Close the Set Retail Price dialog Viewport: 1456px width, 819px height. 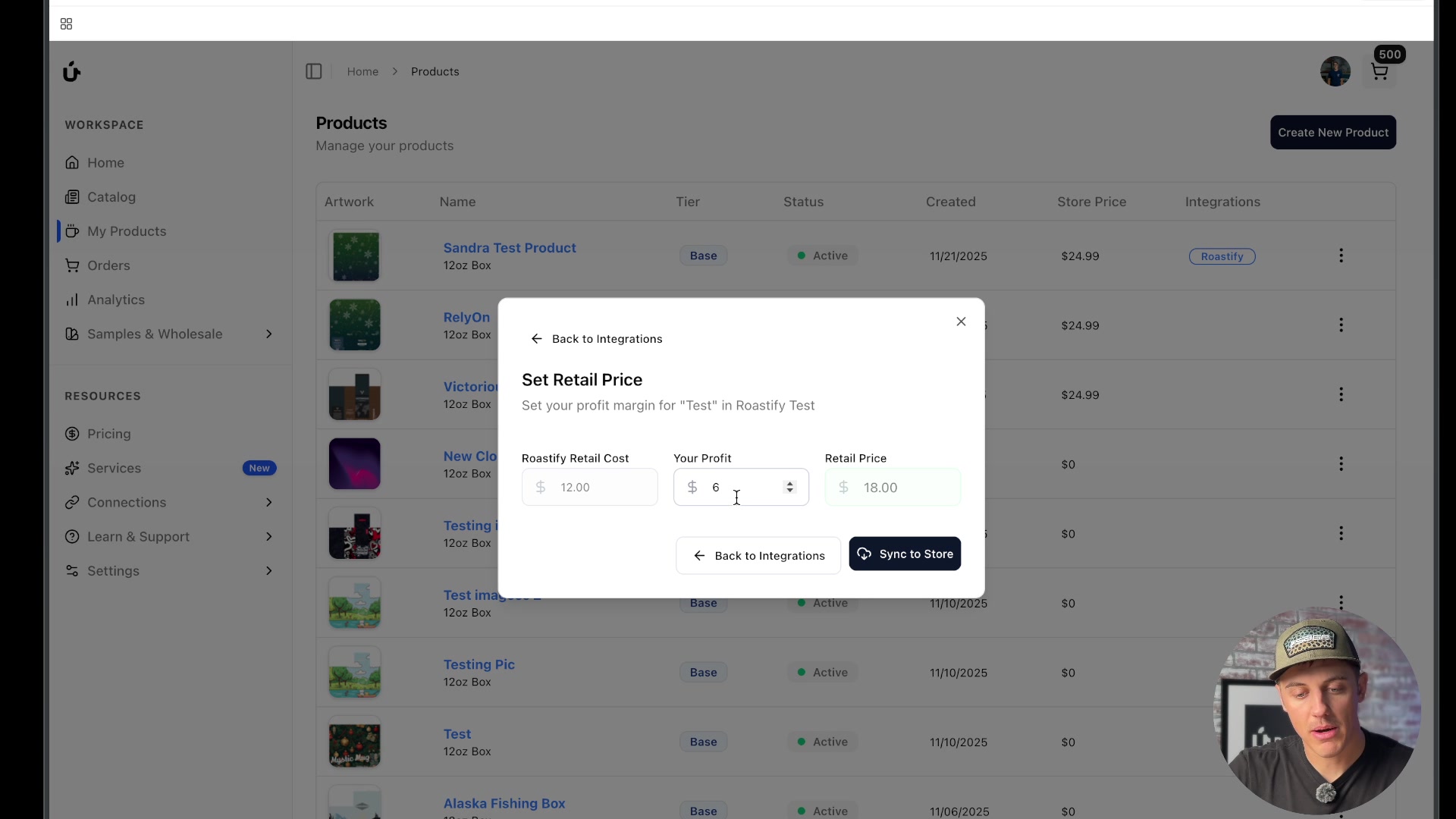961,322
